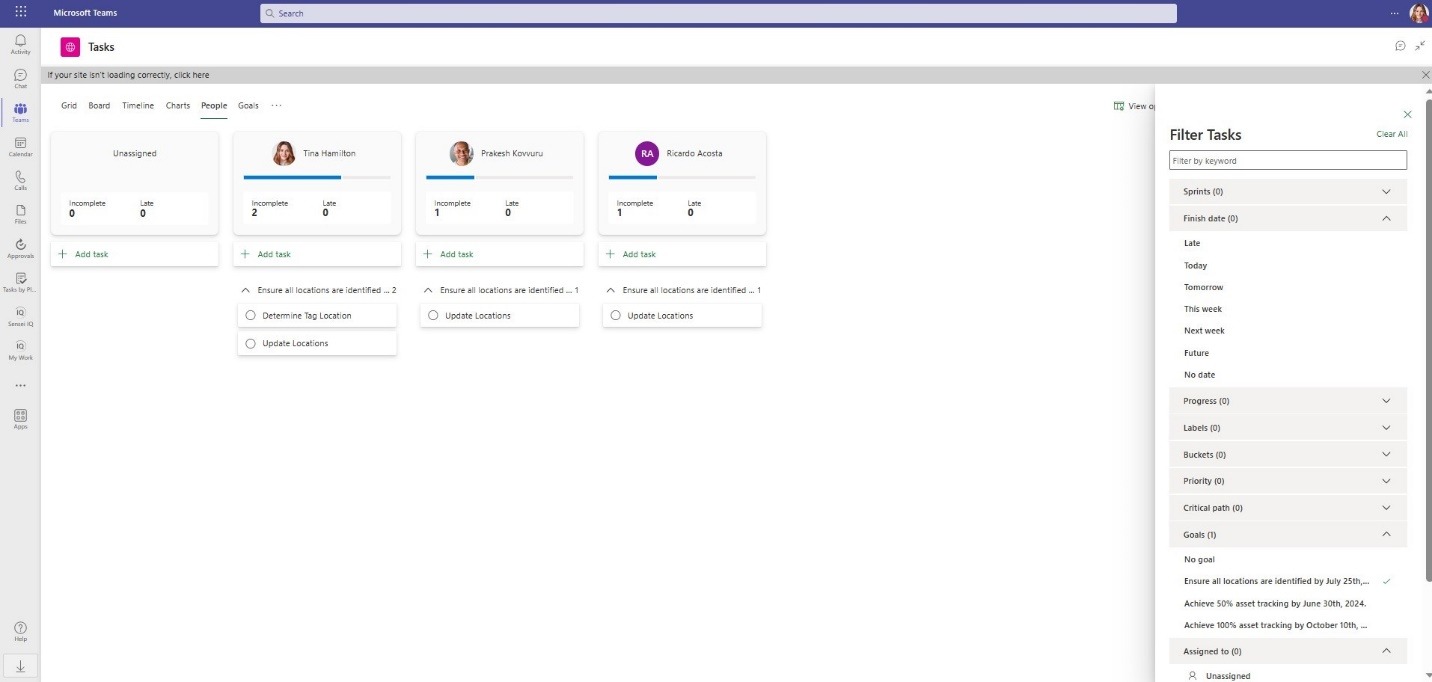This screenshot has width=1432, height=682.
Task: Collapse goal group under Tina Hamilton
Action: click(246, 290)
